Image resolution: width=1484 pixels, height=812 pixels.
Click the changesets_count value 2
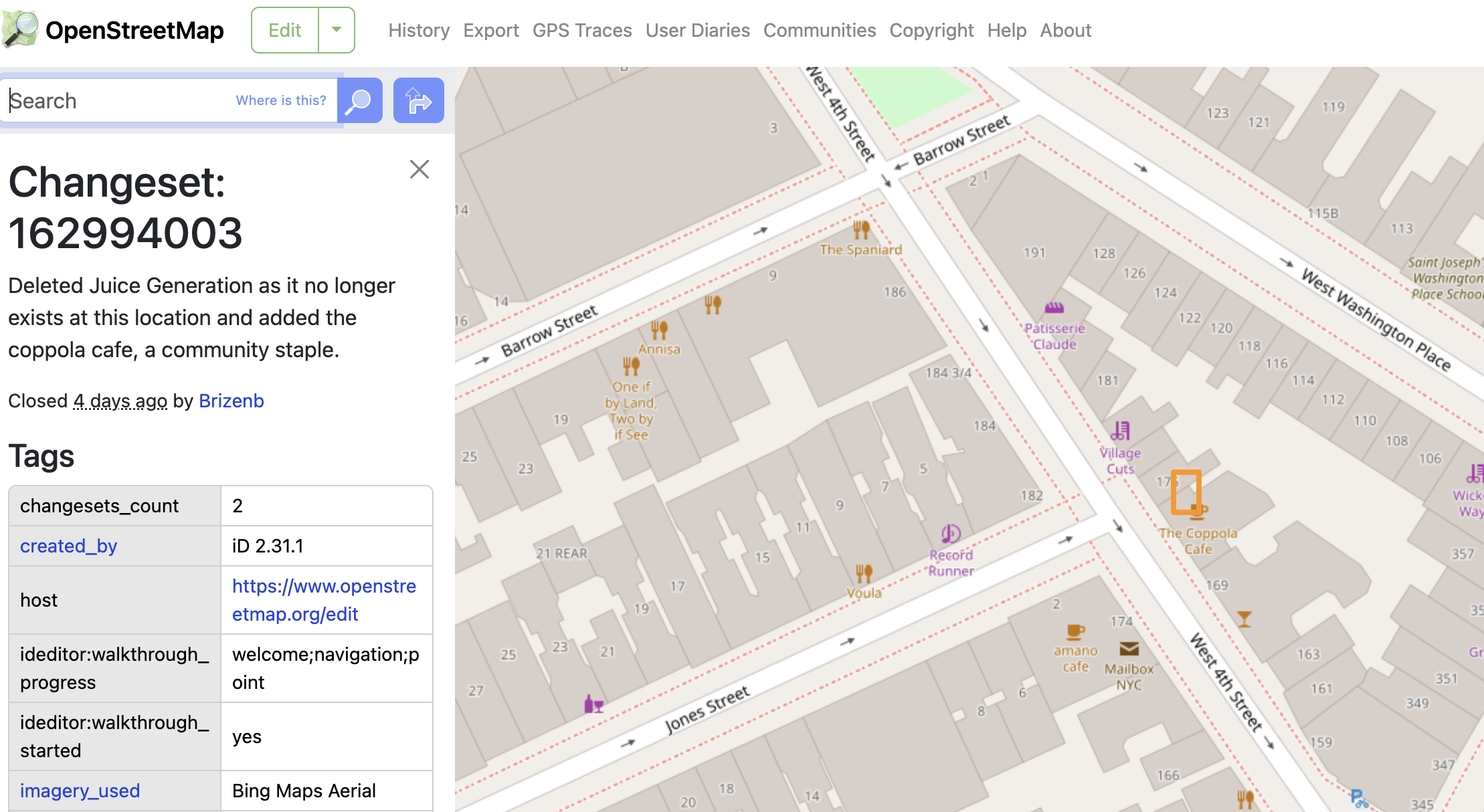click(327, 506)
